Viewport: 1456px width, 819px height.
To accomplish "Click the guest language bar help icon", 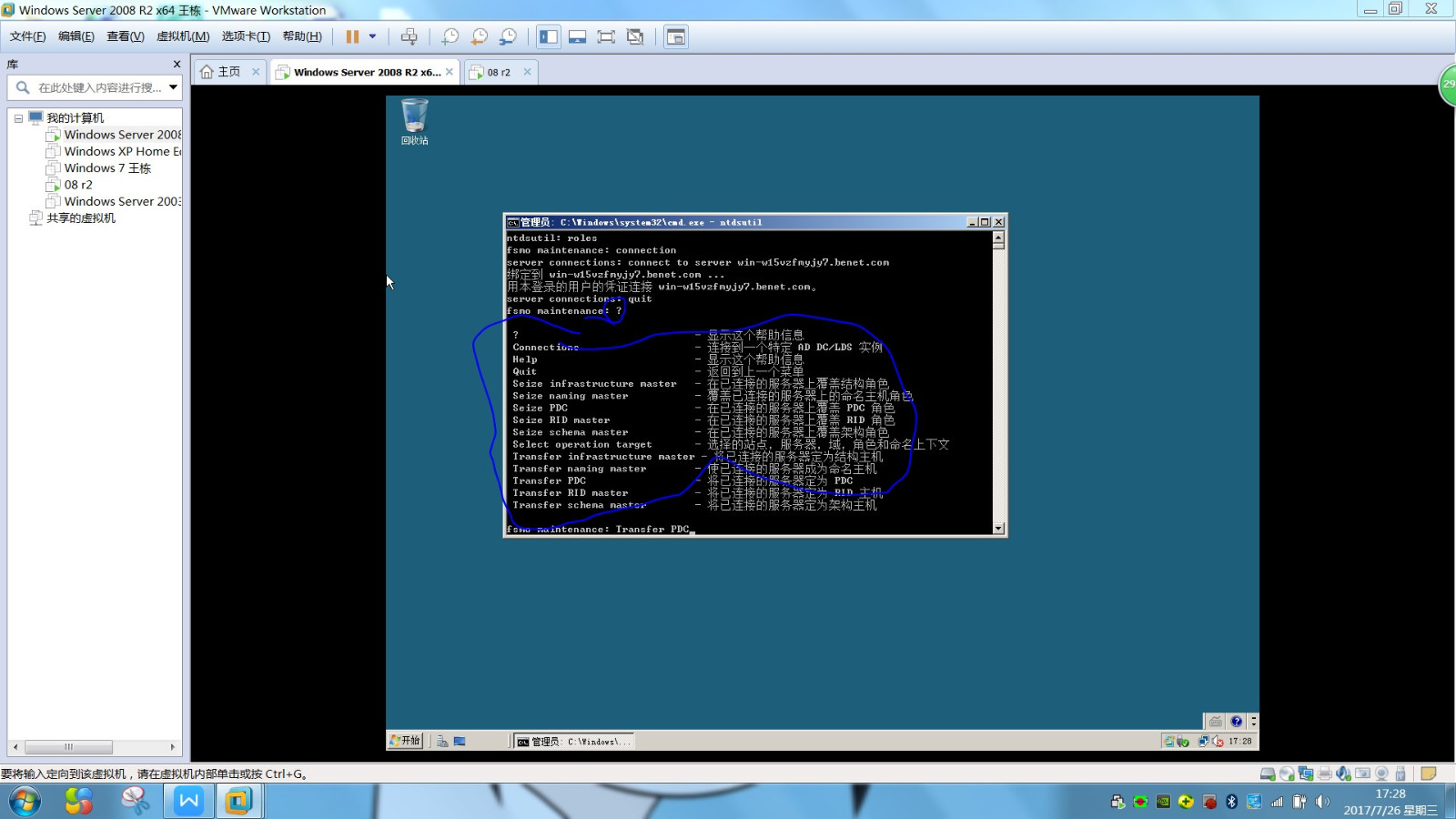I will click(1236, 721).
